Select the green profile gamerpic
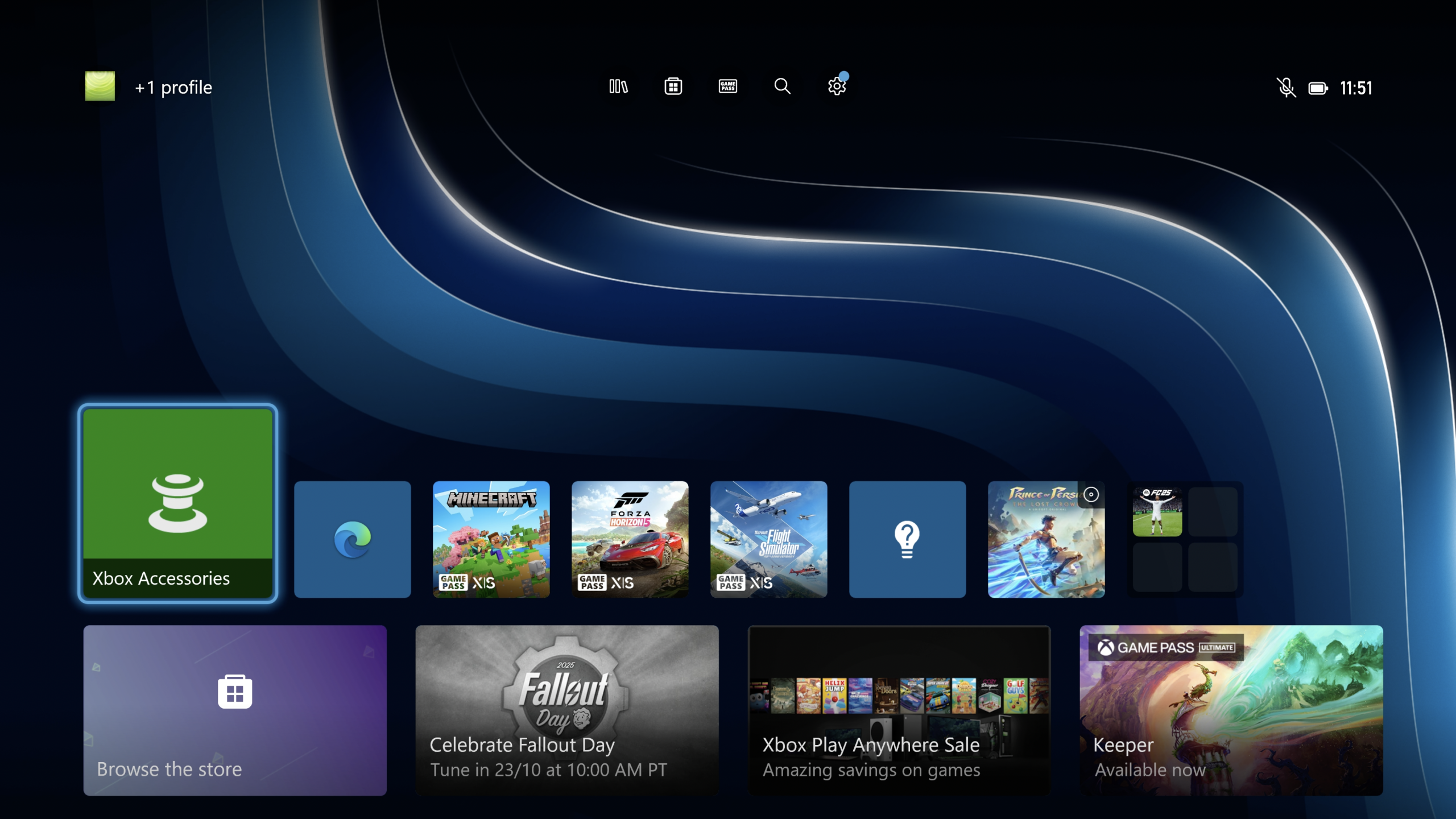Image resolution: width=1456 pixels, height=819 pixels. pyautogui.click(x=100, y=86)
